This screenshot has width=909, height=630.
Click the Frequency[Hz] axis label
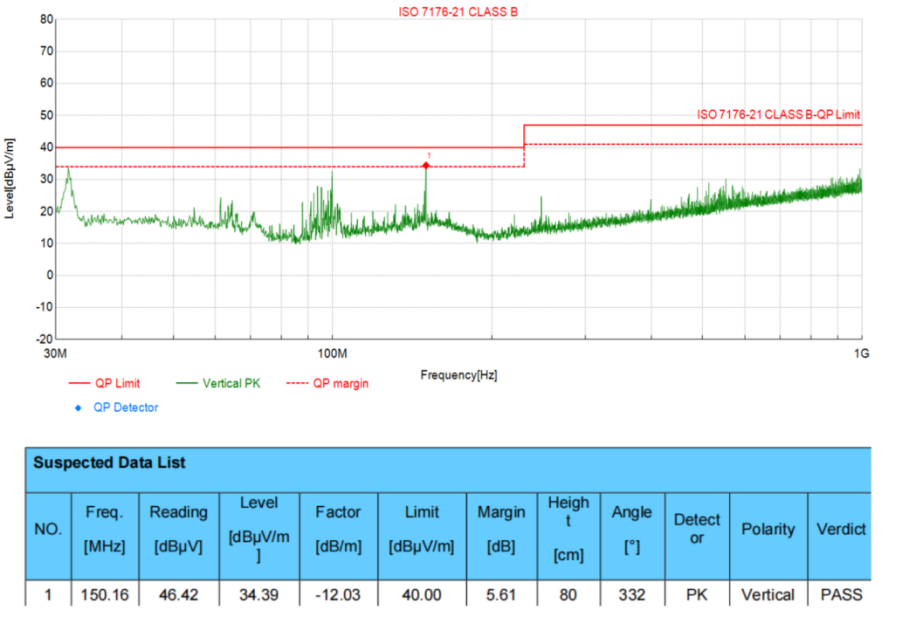(458, 376)
